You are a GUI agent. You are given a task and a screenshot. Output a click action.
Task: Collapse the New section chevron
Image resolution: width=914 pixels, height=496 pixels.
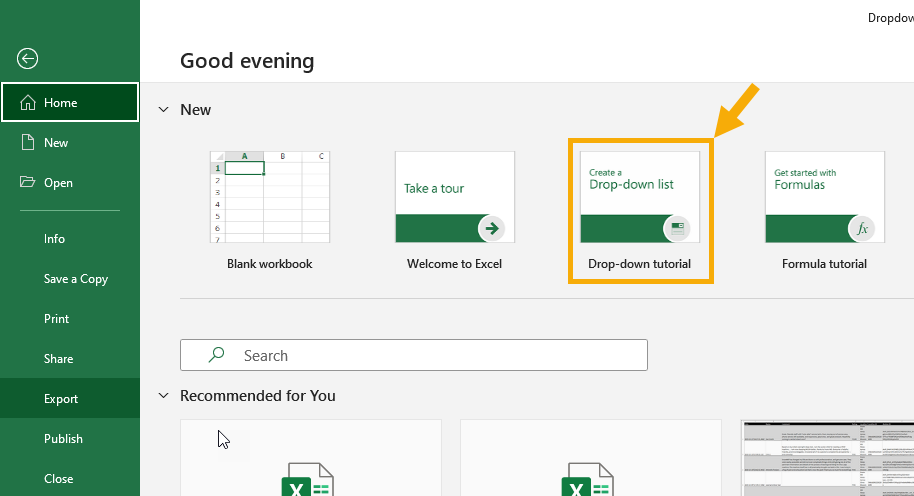click(x=164, y=110)
